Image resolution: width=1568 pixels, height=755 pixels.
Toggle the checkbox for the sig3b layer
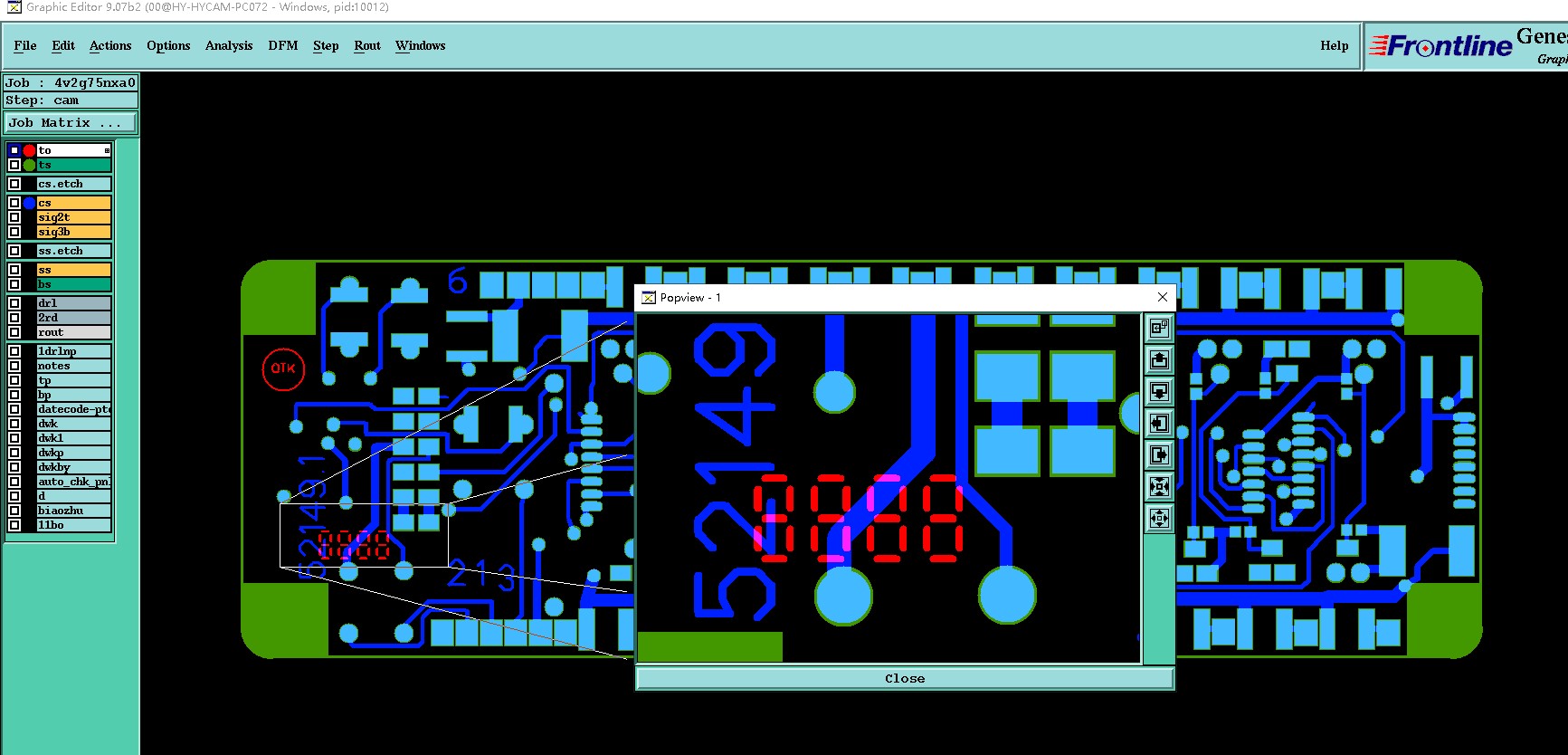pyautogui.click(x=14, y=232)
